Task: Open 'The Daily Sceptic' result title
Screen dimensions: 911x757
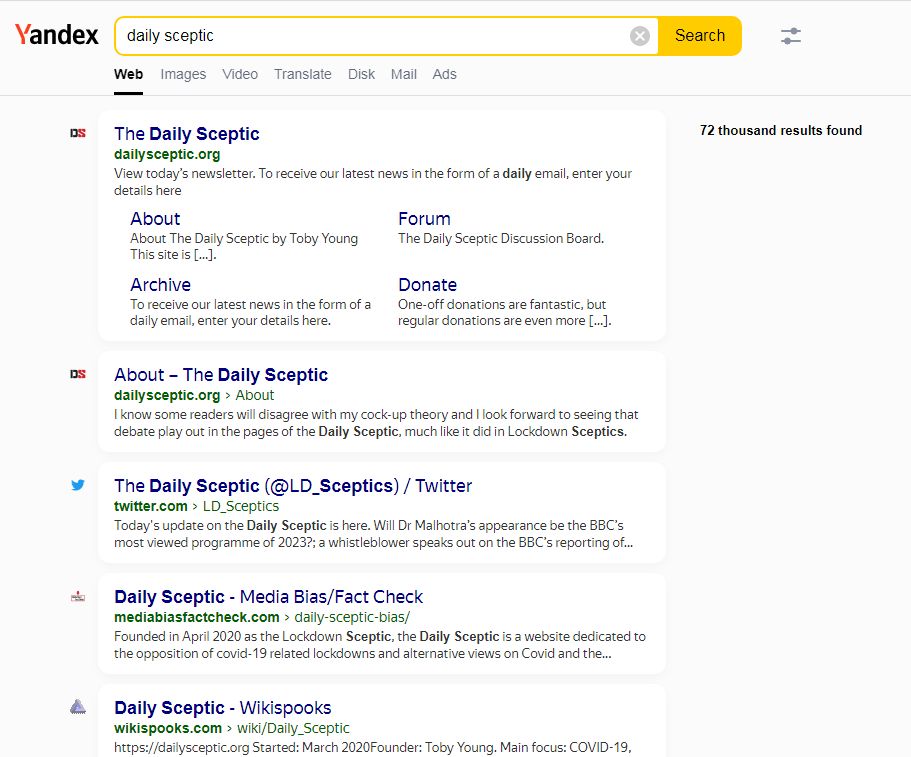Action: click(x=186, y=134)
